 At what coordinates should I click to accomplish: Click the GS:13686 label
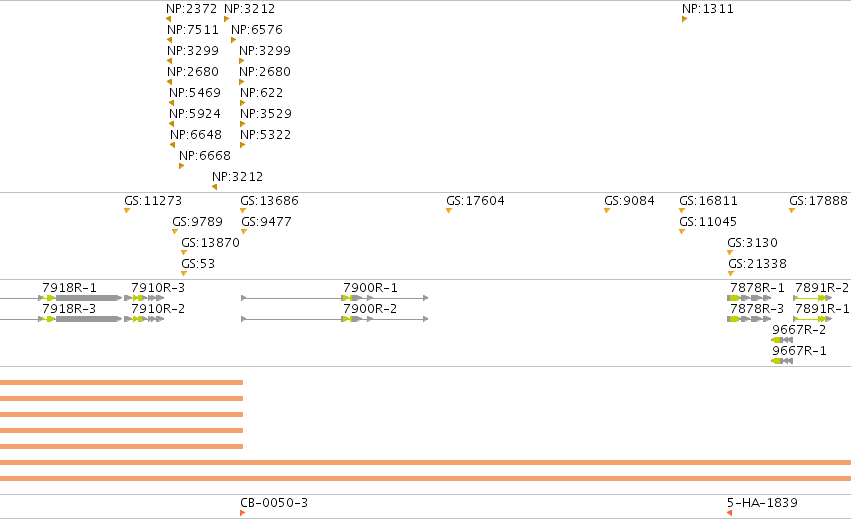click(270, 201)
